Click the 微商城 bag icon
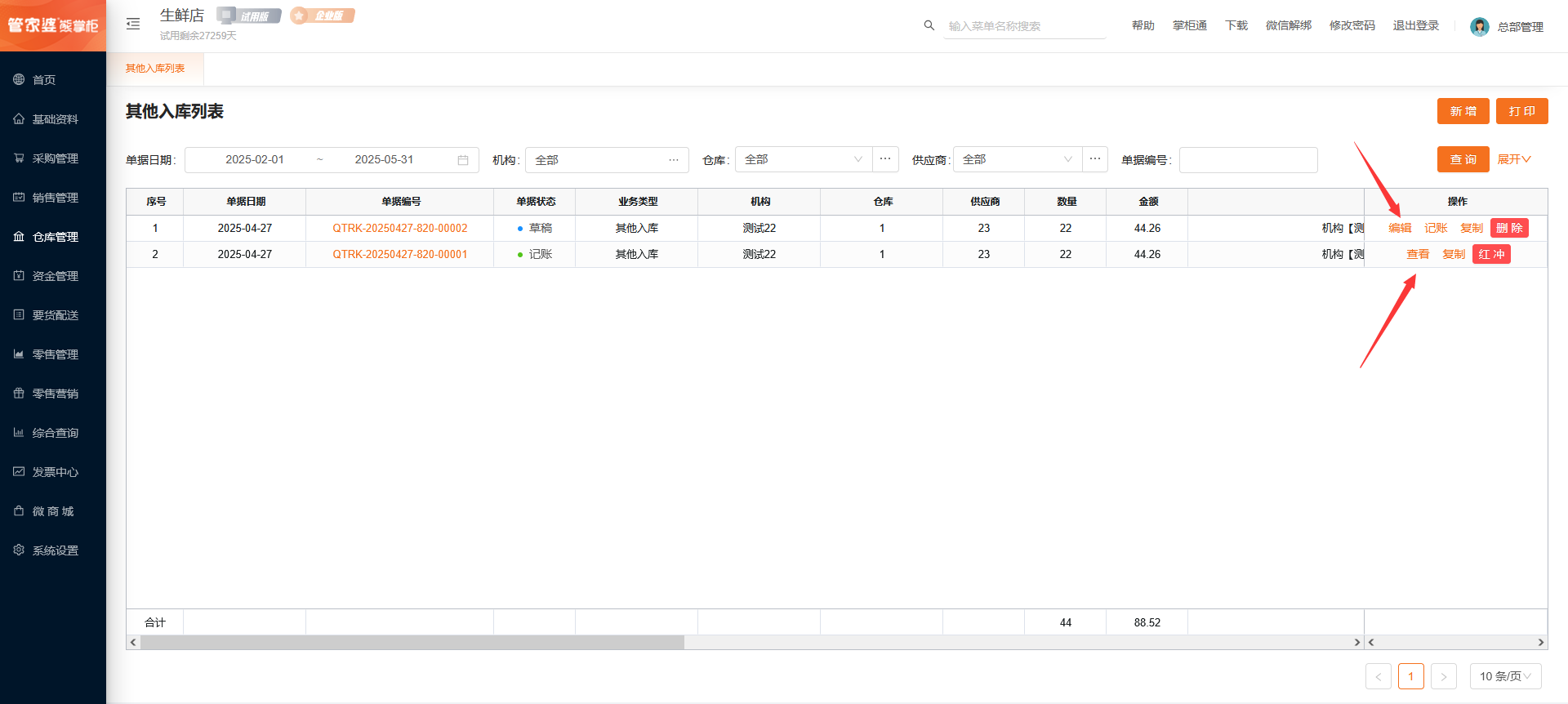The height and width of the screenshot is (704, 1568). coord(19,510)
